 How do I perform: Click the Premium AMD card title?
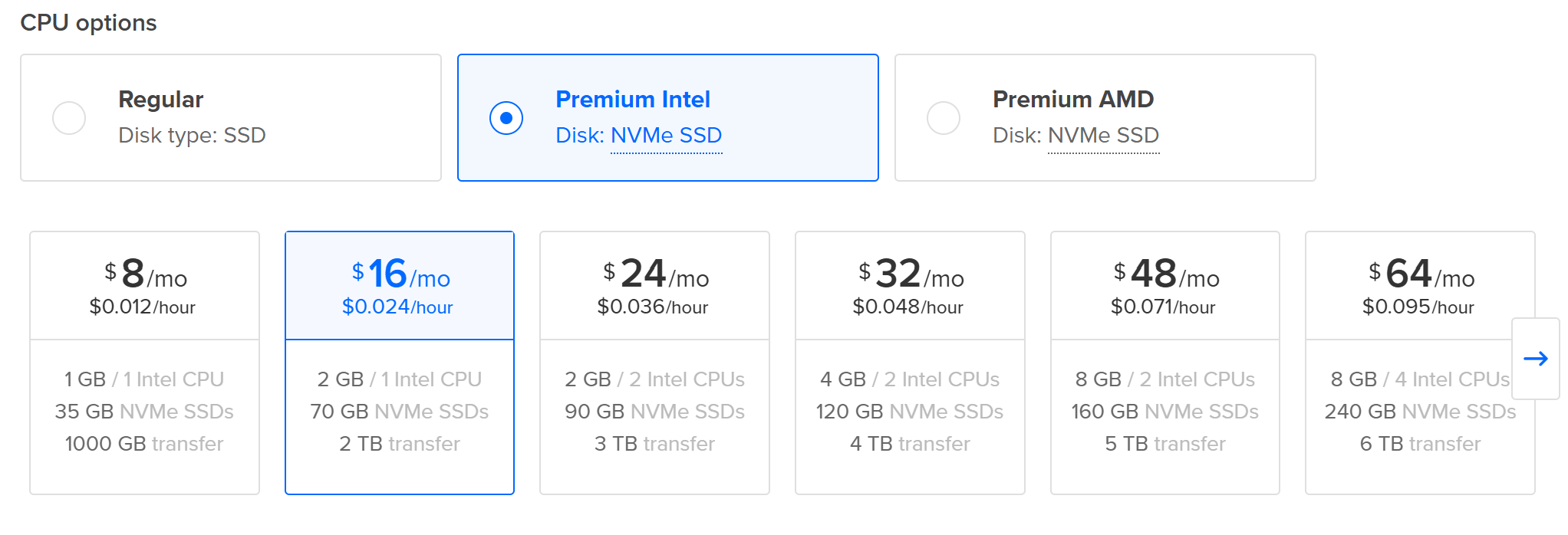1073,100
